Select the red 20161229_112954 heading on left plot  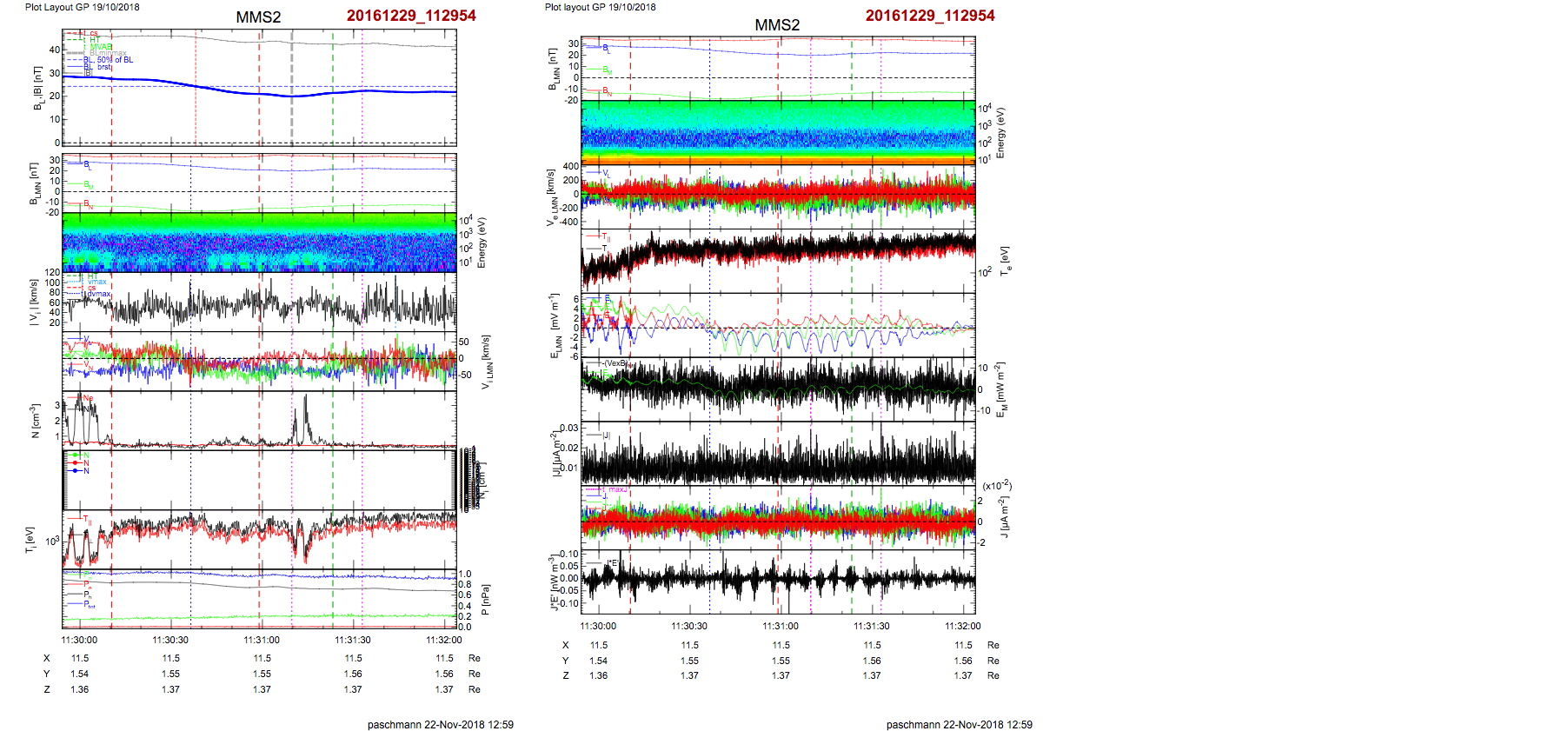point(411,16)
